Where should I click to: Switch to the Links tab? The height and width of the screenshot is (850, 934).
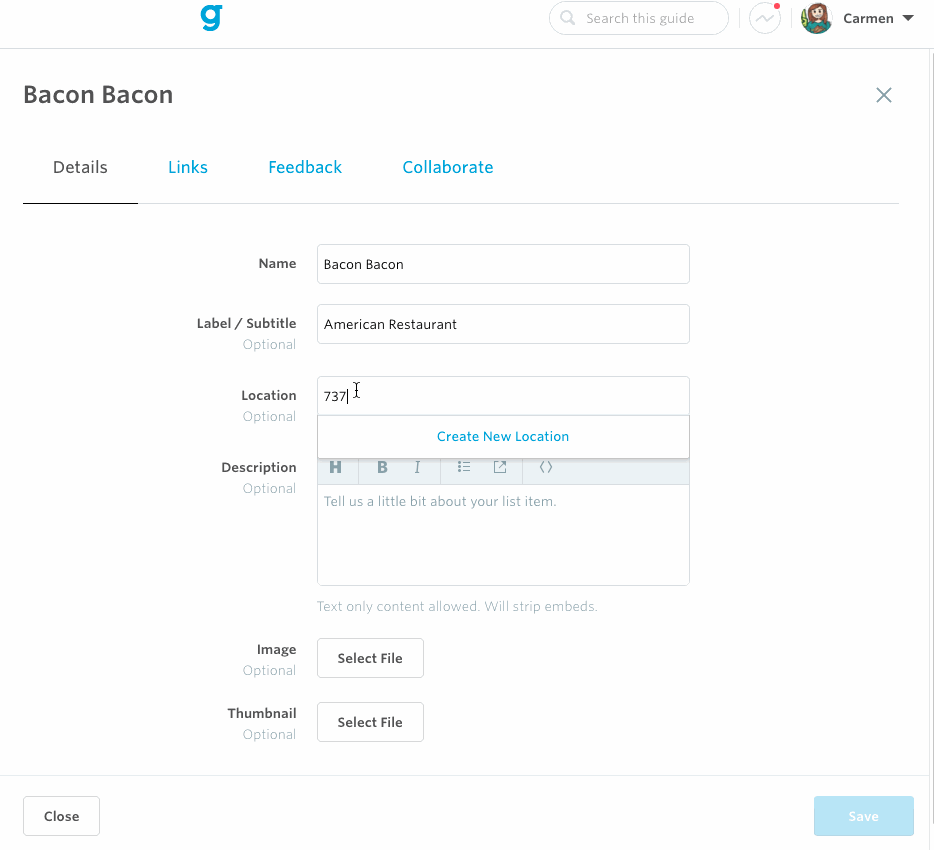coord(188,167)
